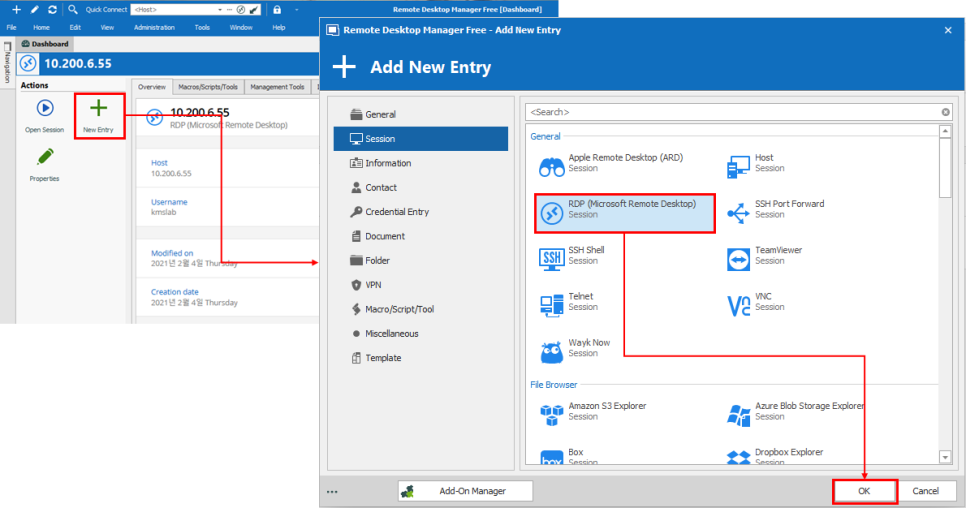966x508 pixels.
Task: Select the Session category
Action: coord(421,139)
